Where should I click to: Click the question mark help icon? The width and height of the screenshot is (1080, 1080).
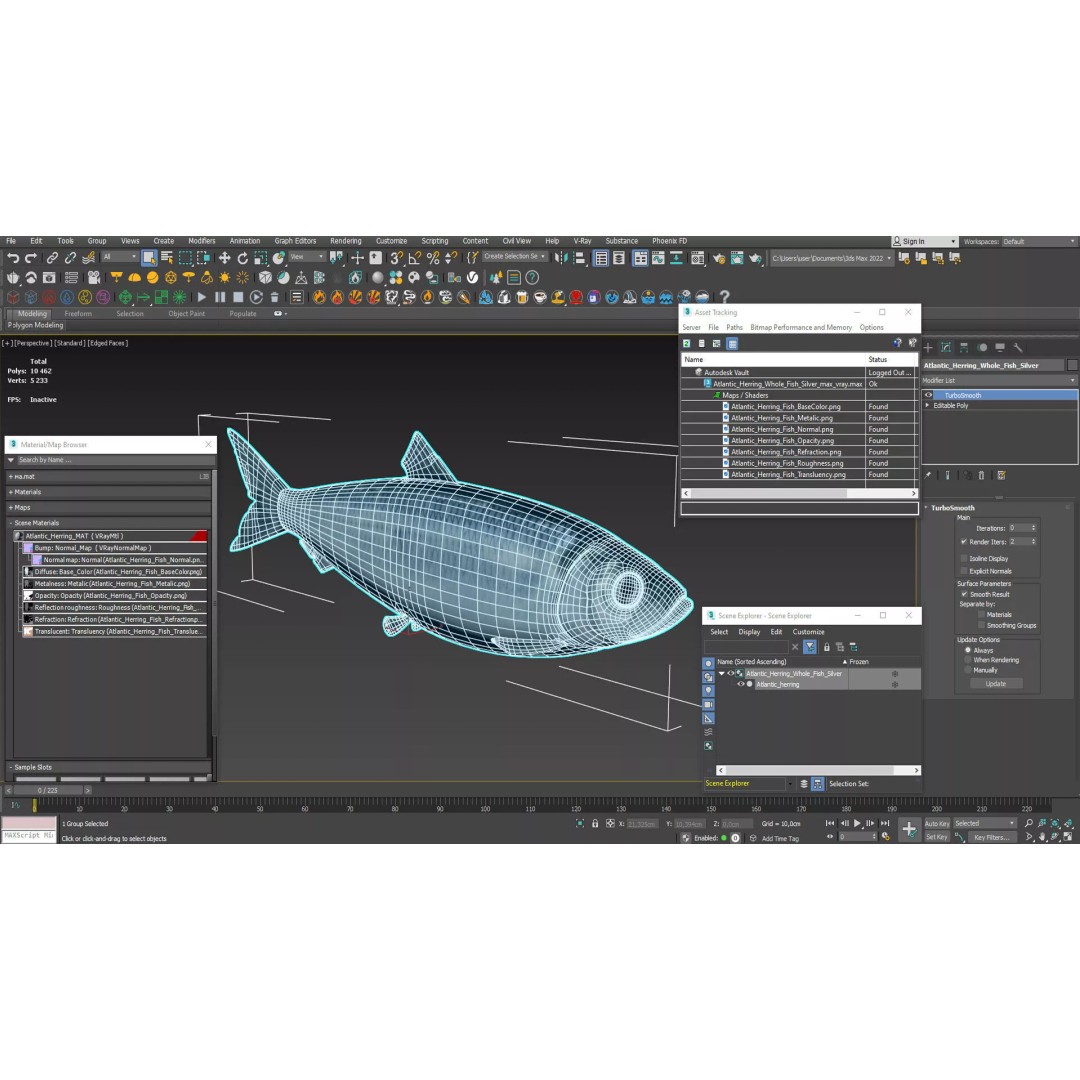724,297
